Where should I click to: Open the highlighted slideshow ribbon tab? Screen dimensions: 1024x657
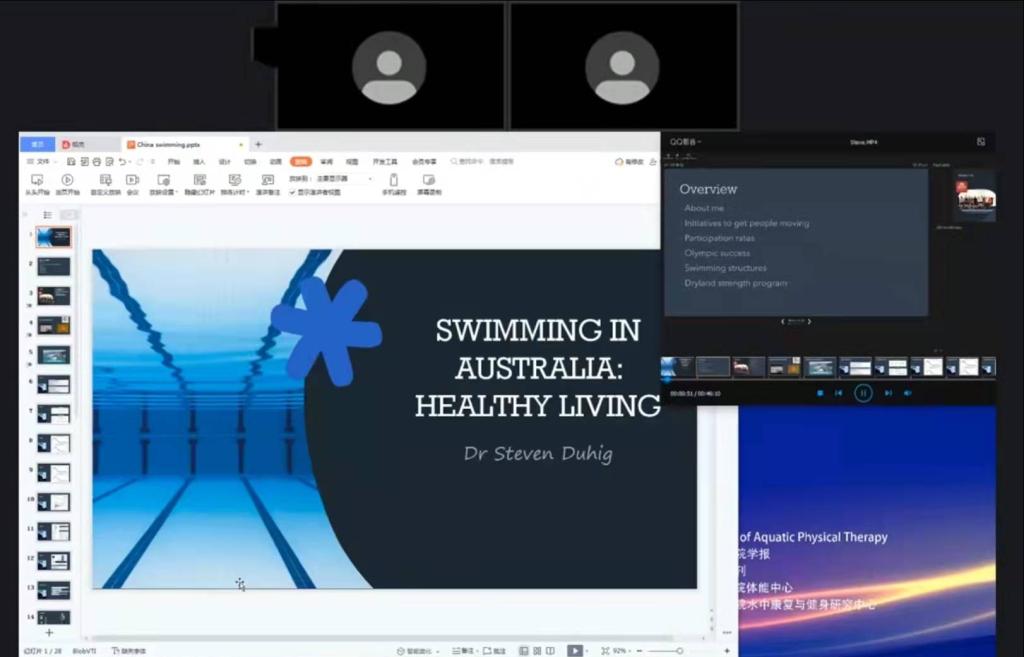point(301,161)
